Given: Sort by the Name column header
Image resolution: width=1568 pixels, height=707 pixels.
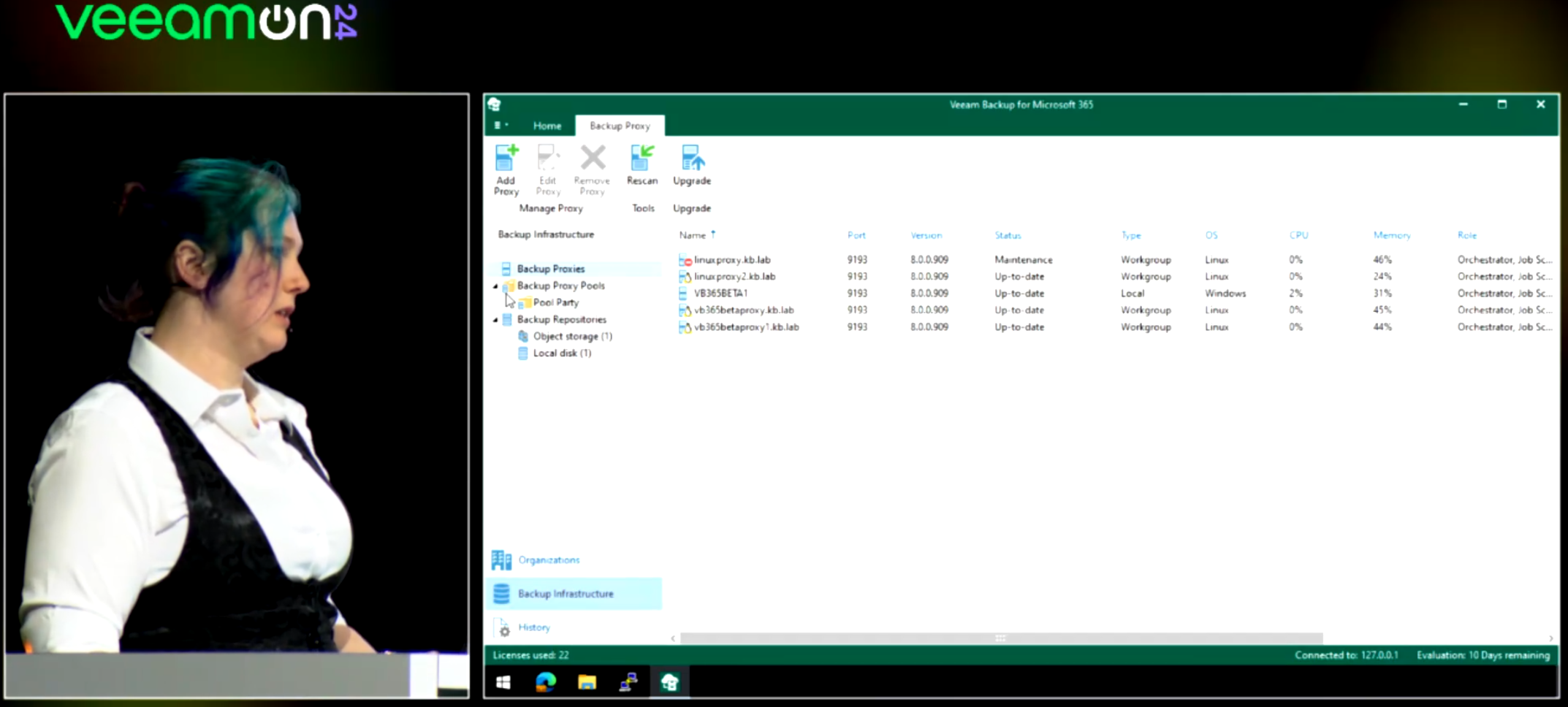Looking at the screenshot, I should coord(692,235).
